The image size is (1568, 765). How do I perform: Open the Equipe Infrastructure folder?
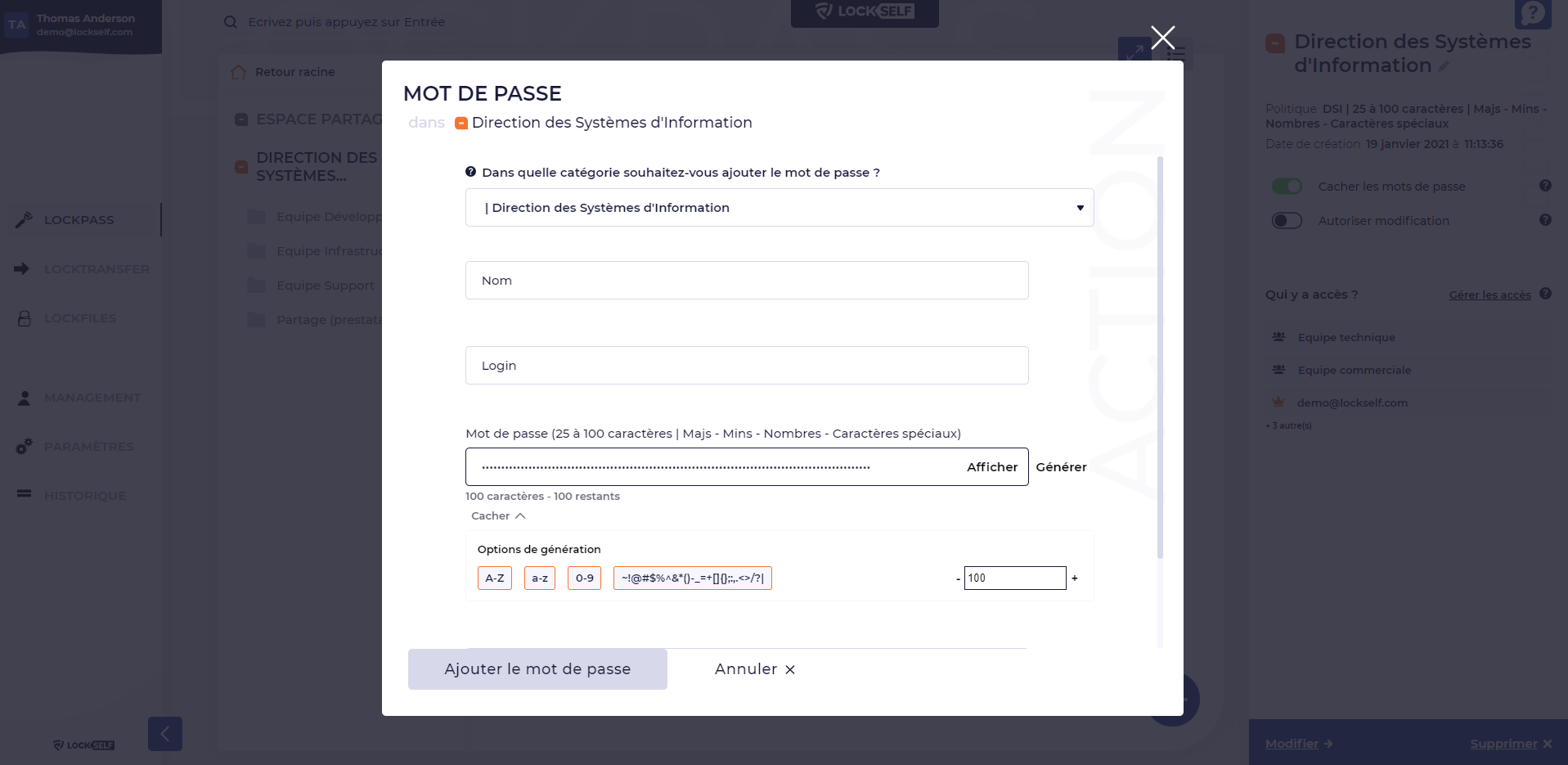(x=315, y=251)
